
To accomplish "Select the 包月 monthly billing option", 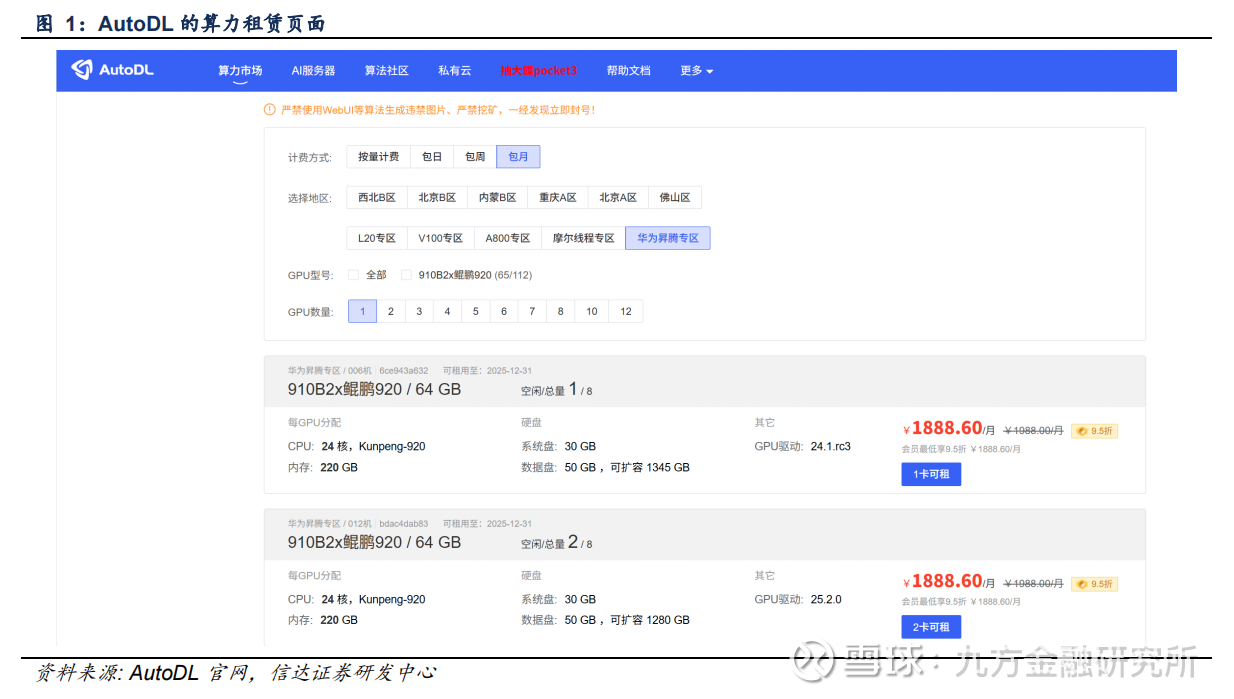I will pyautogui.click(x=518, y=157).
